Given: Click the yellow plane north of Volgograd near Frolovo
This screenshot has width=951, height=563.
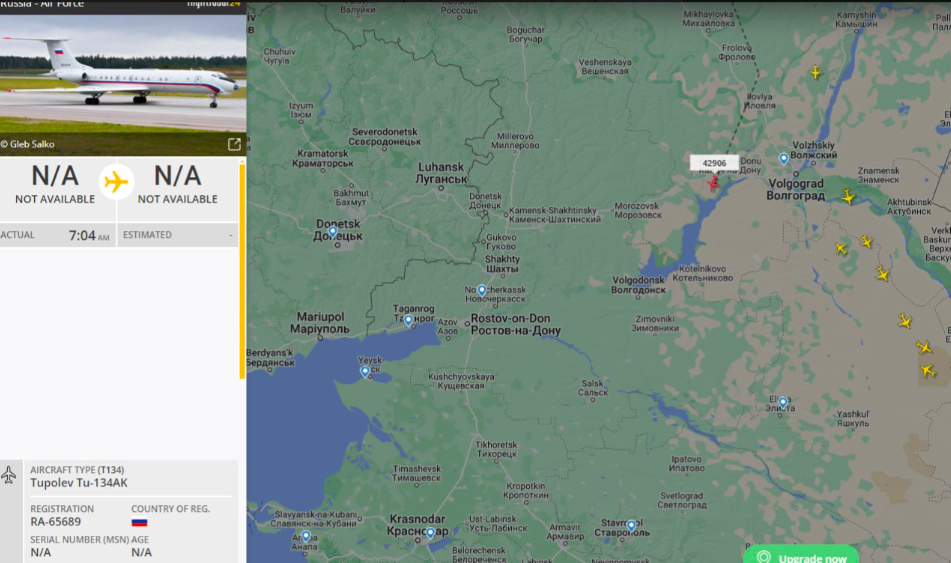Looking at the screenshot, I should tap(816, 73).
